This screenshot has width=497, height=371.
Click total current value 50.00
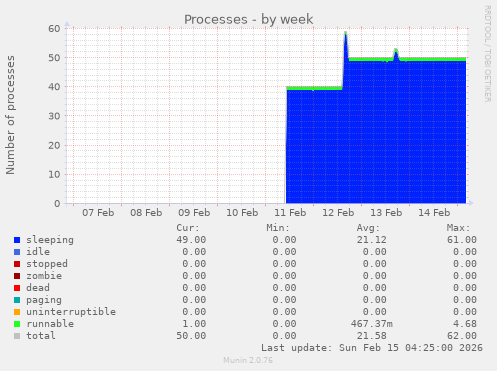[x=191, y=336]
